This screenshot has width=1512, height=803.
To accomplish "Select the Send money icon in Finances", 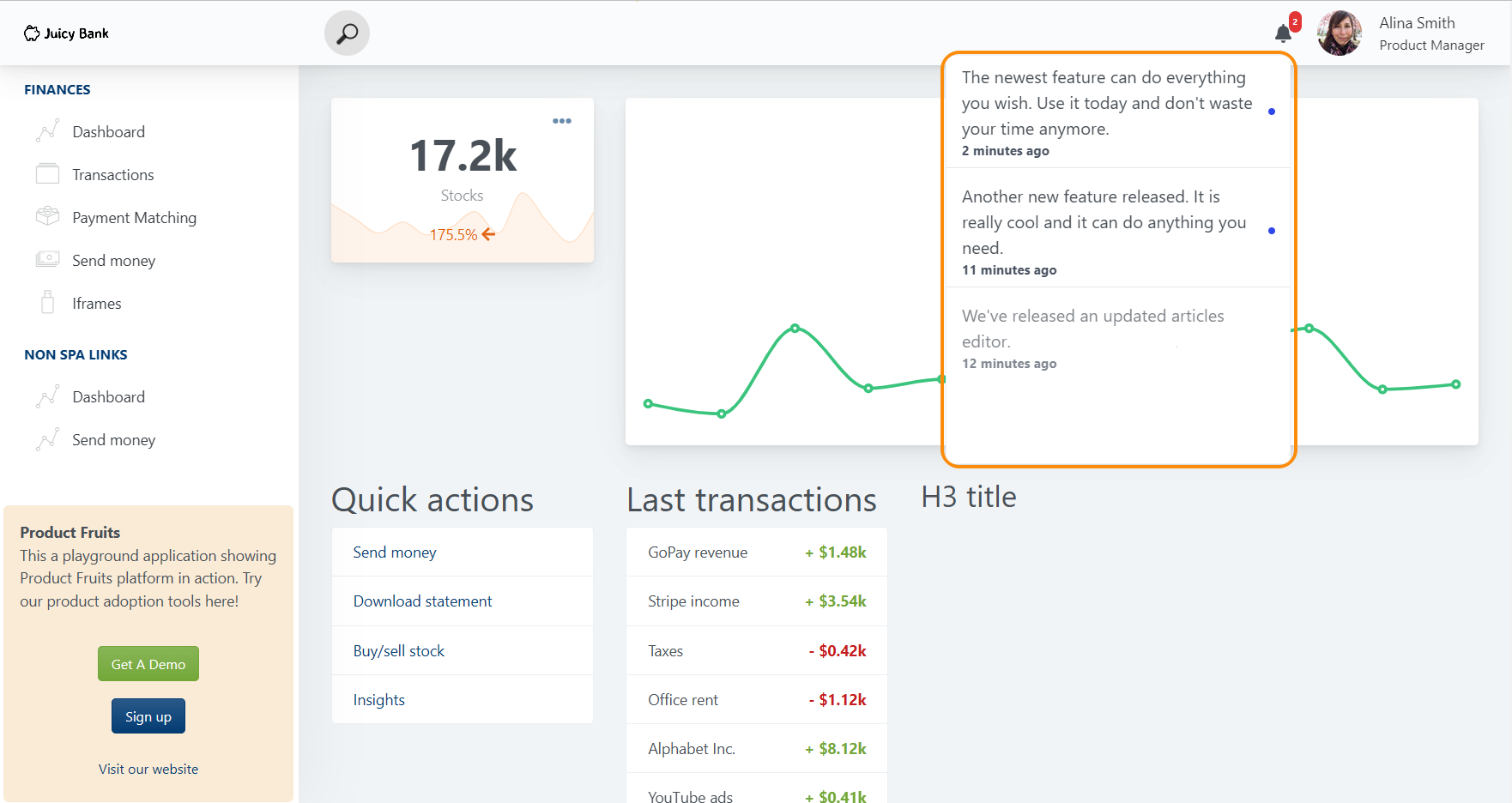I will pyautogui.click(x=48, y=259).
